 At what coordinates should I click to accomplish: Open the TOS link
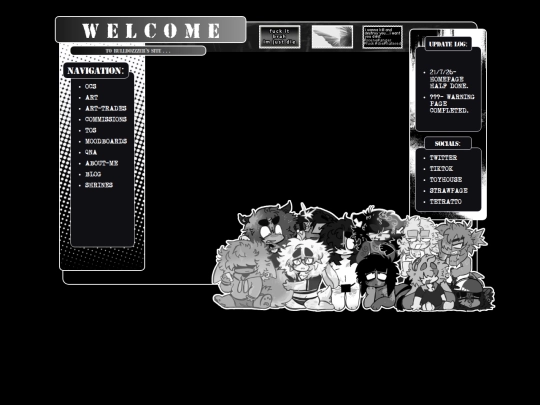coord(91,131)
